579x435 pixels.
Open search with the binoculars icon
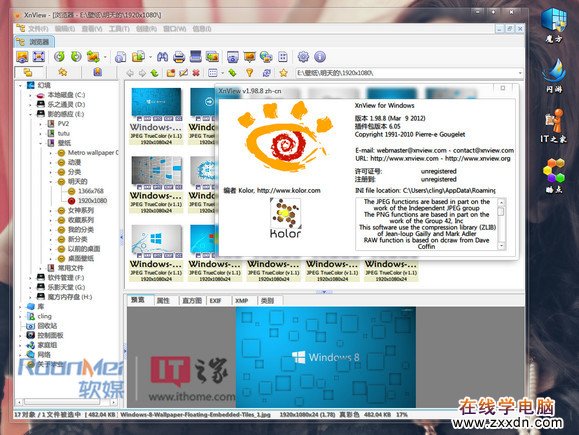pos(162,57)
